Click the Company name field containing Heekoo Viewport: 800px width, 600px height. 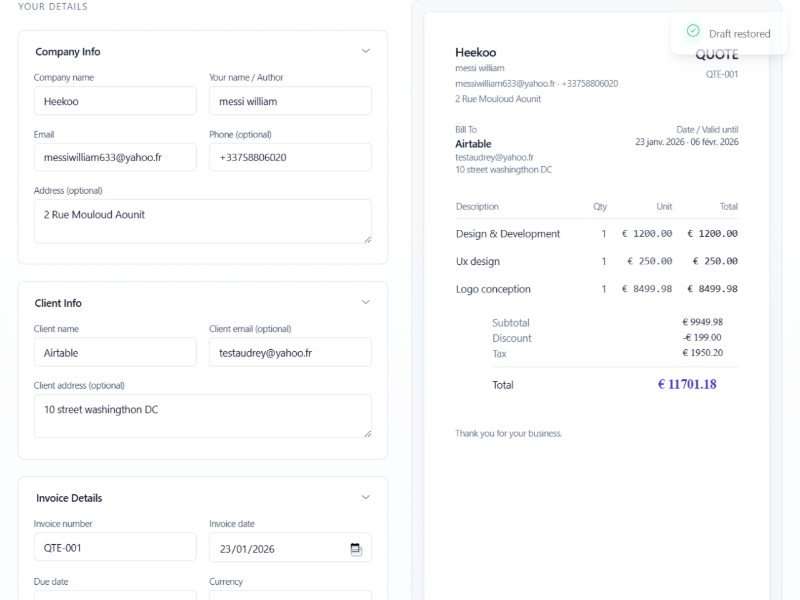click(x=115, y=101)
